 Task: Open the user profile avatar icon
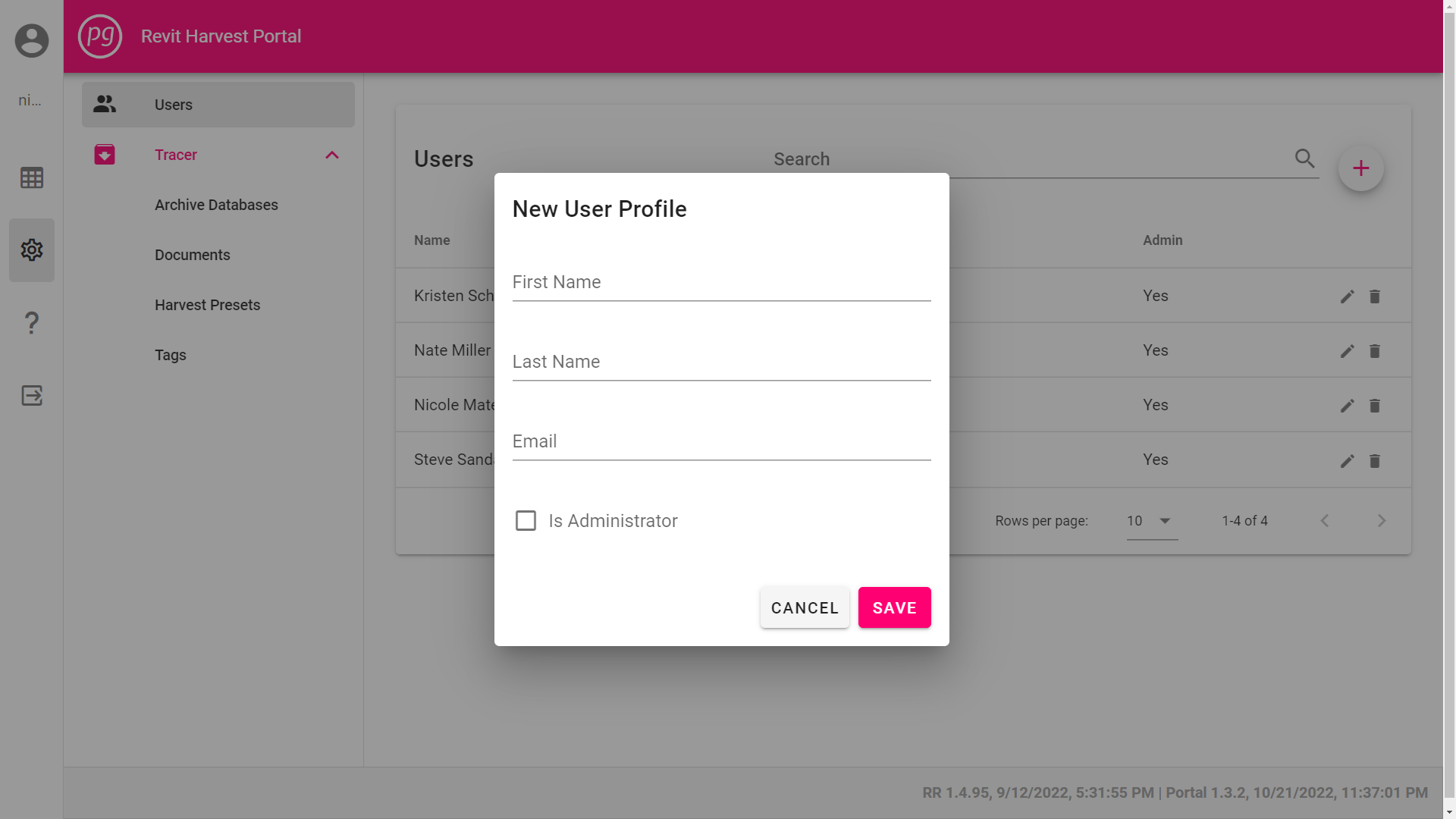pos(31,39)
